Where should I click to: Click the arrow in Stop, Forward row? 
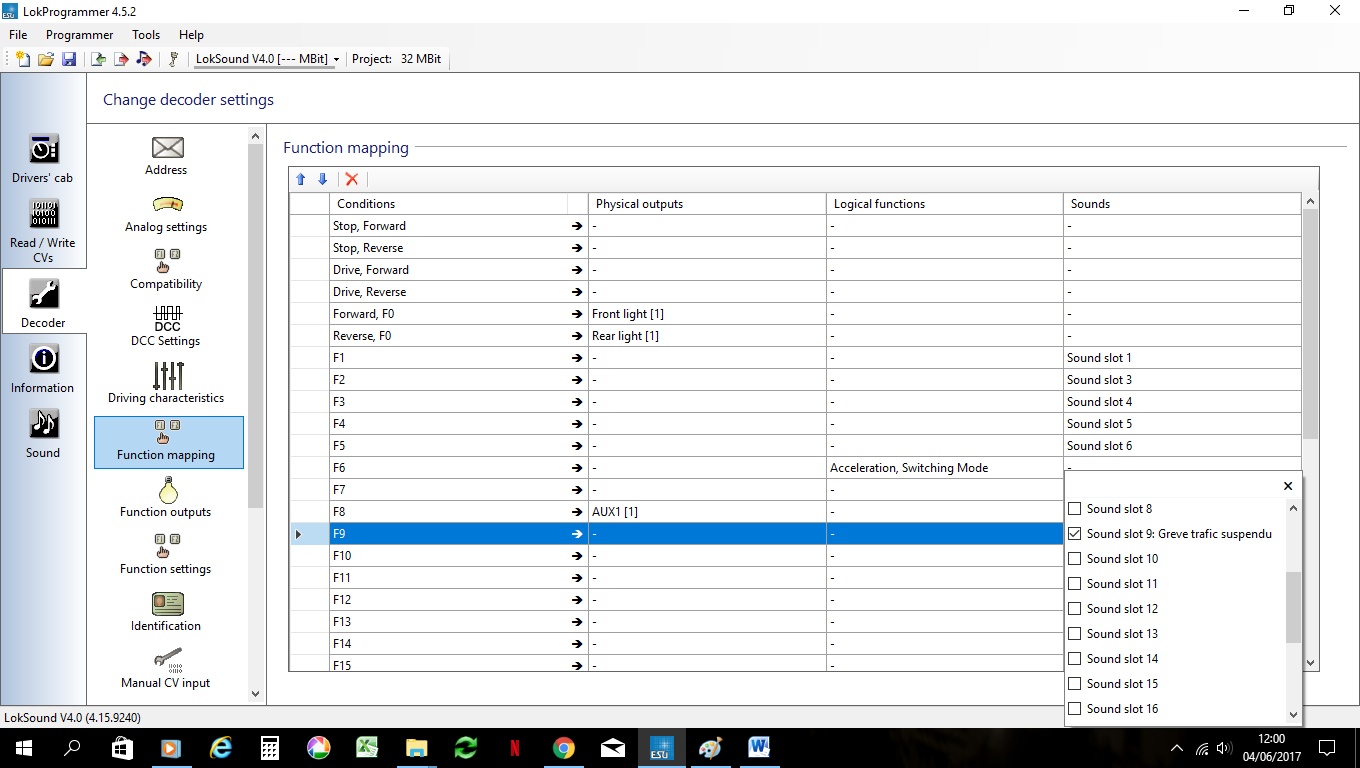tap(577, 226)
